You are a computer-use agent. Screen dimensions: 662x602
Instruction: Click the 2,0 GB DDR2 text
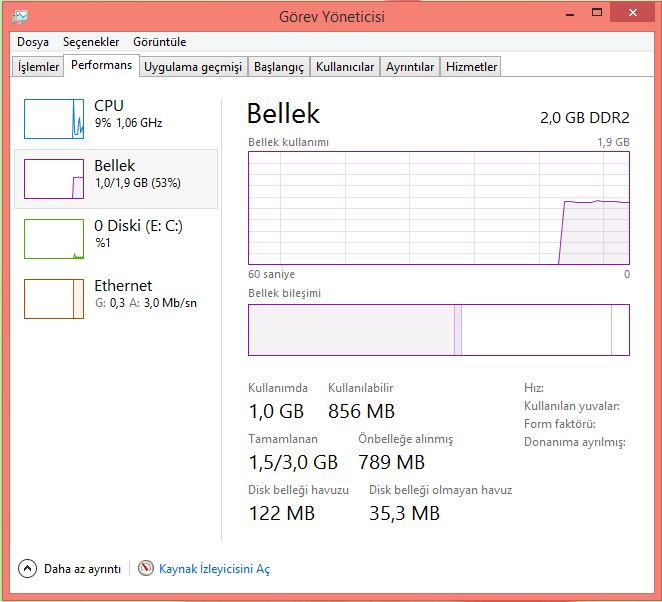pos(585,117)
